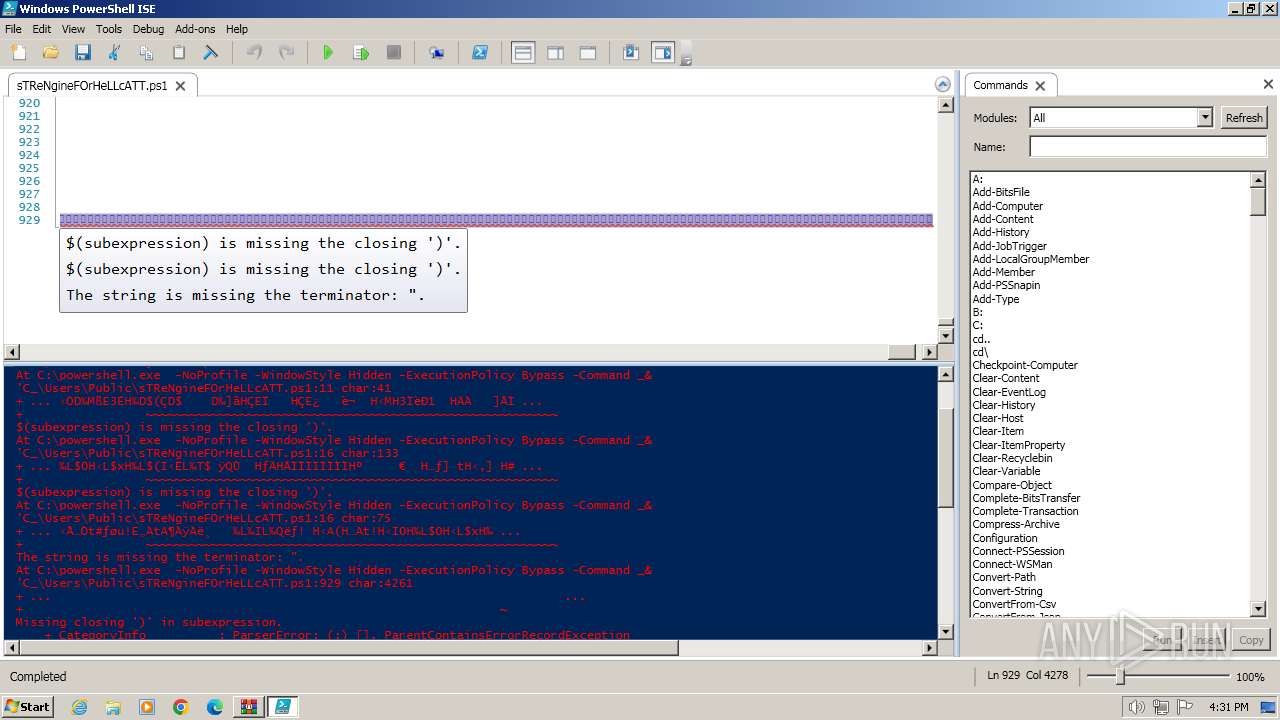Select the Commands add-on tab
The image size is (1280, 720).
click(x=1000, y=85)
